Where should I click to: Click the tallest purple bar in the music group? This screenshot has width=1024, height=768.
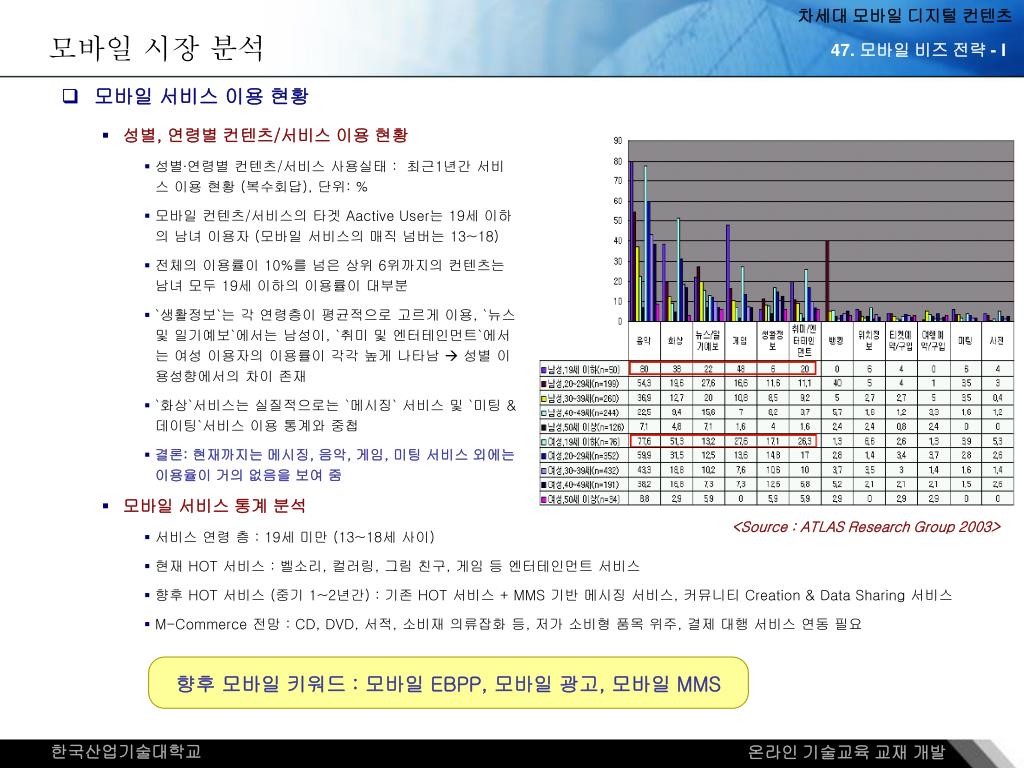[x=631, y=241]
